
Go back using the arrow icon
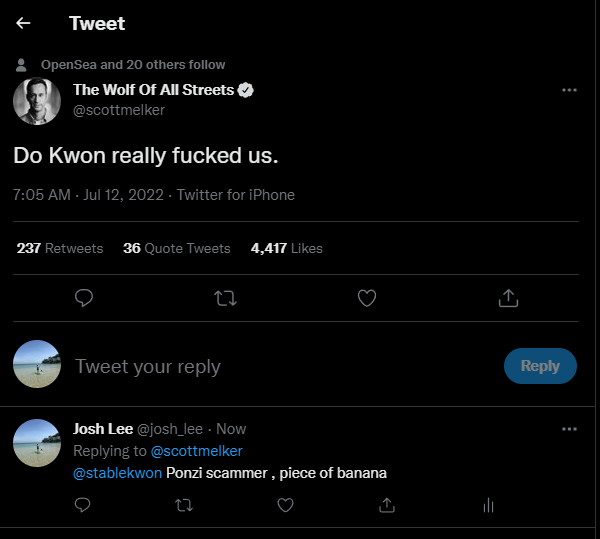[x=23, y=23]
